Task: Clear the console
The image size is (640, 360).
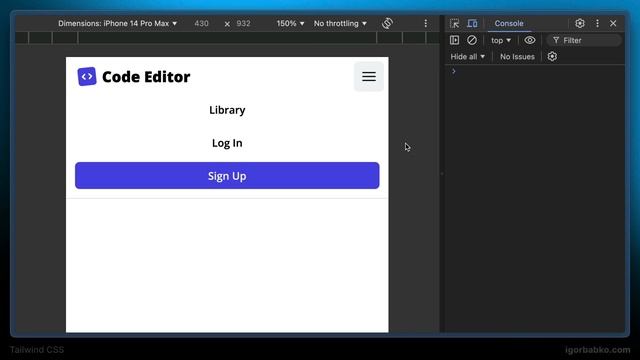Action: (472, 40)
